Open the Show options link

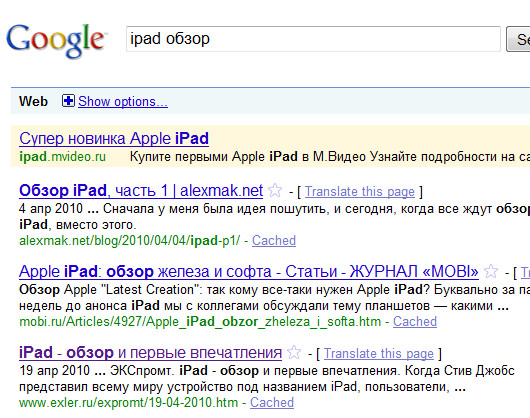click(123, 101)
